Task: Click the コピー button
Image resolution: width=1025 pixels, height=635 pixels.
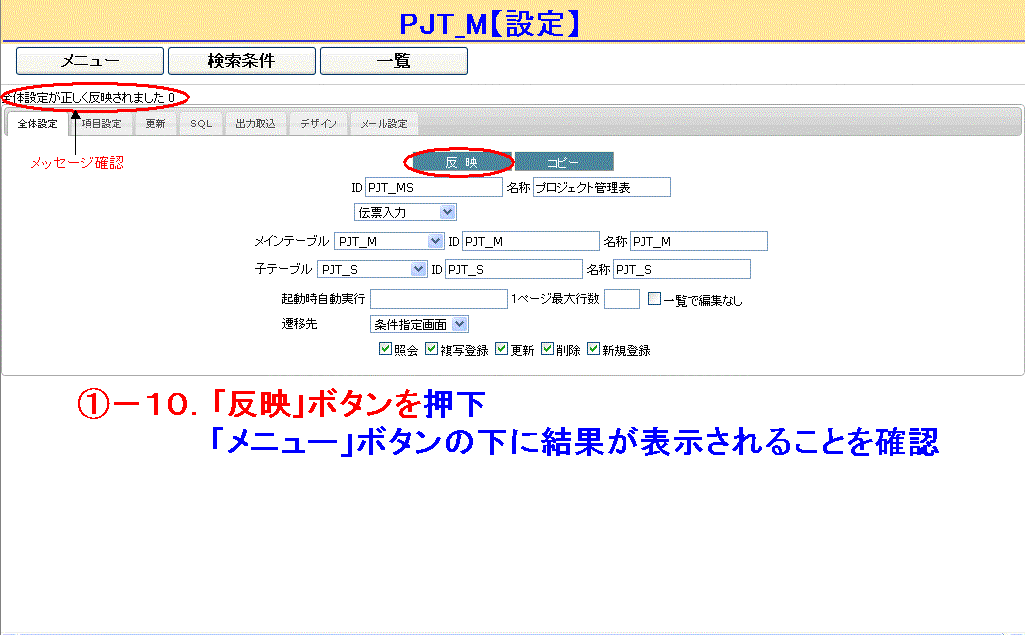Action: point(564,162)
